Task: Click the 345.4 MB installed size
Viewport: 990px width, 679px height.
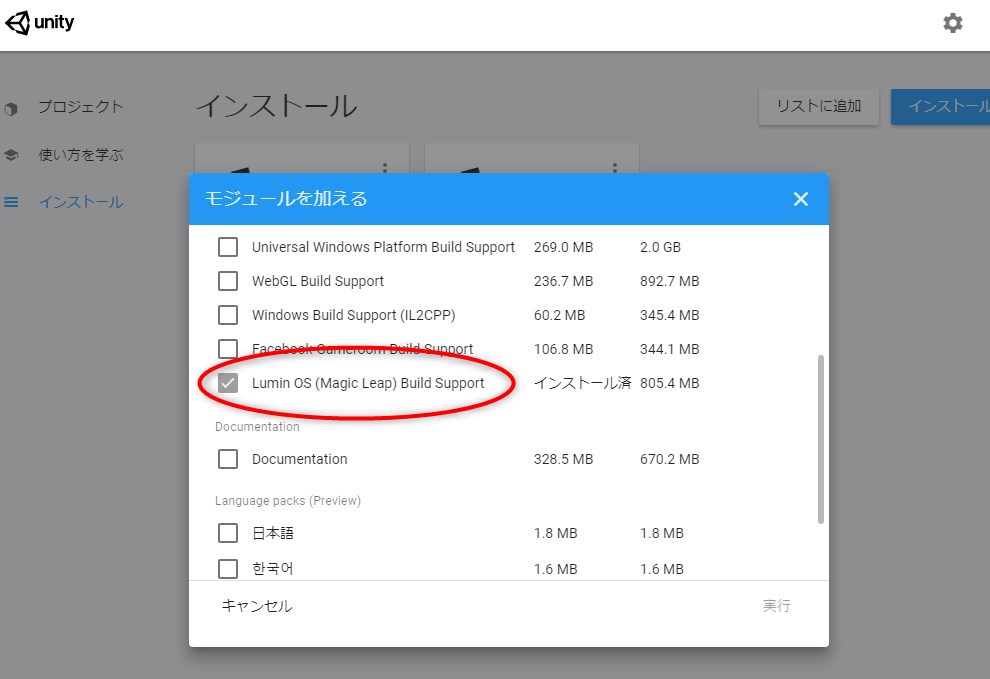Action: coord(669,315)
